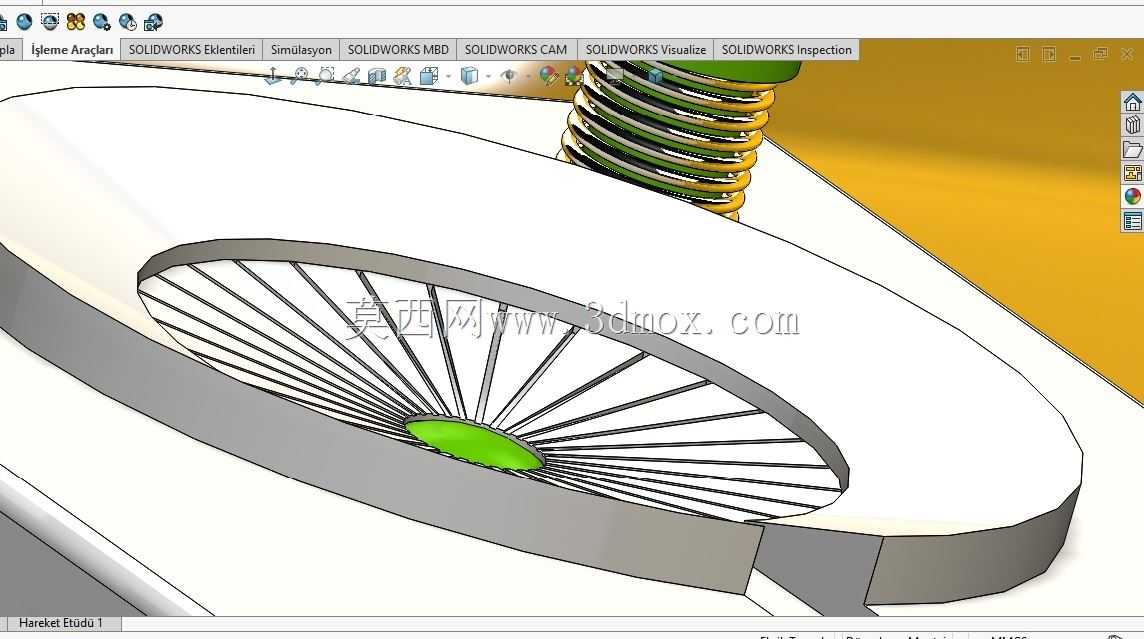This screenshot has height=639, width=1144.
Task: Click the tile document window left icon
Action: click(x=1023, y=55)
